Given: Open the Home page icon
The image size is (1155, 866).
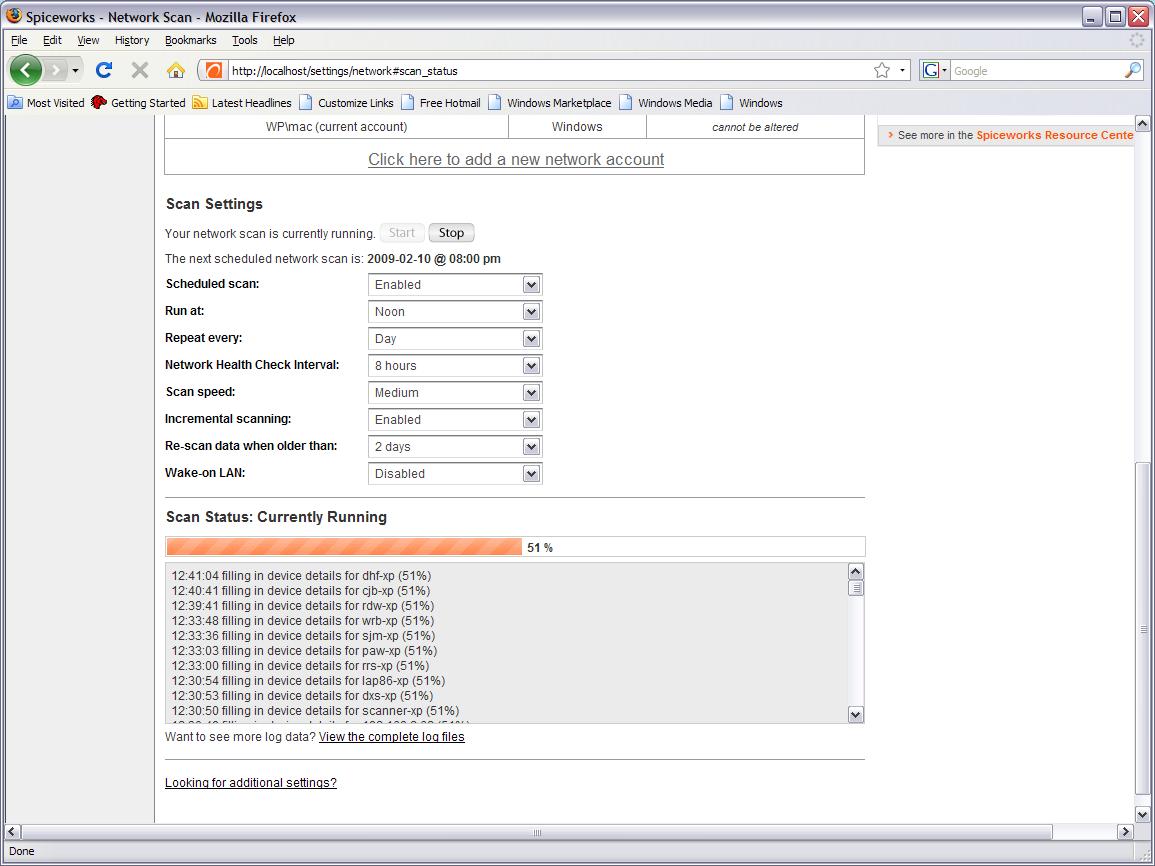Looking at the screenshot, I should tap(174, 70).
